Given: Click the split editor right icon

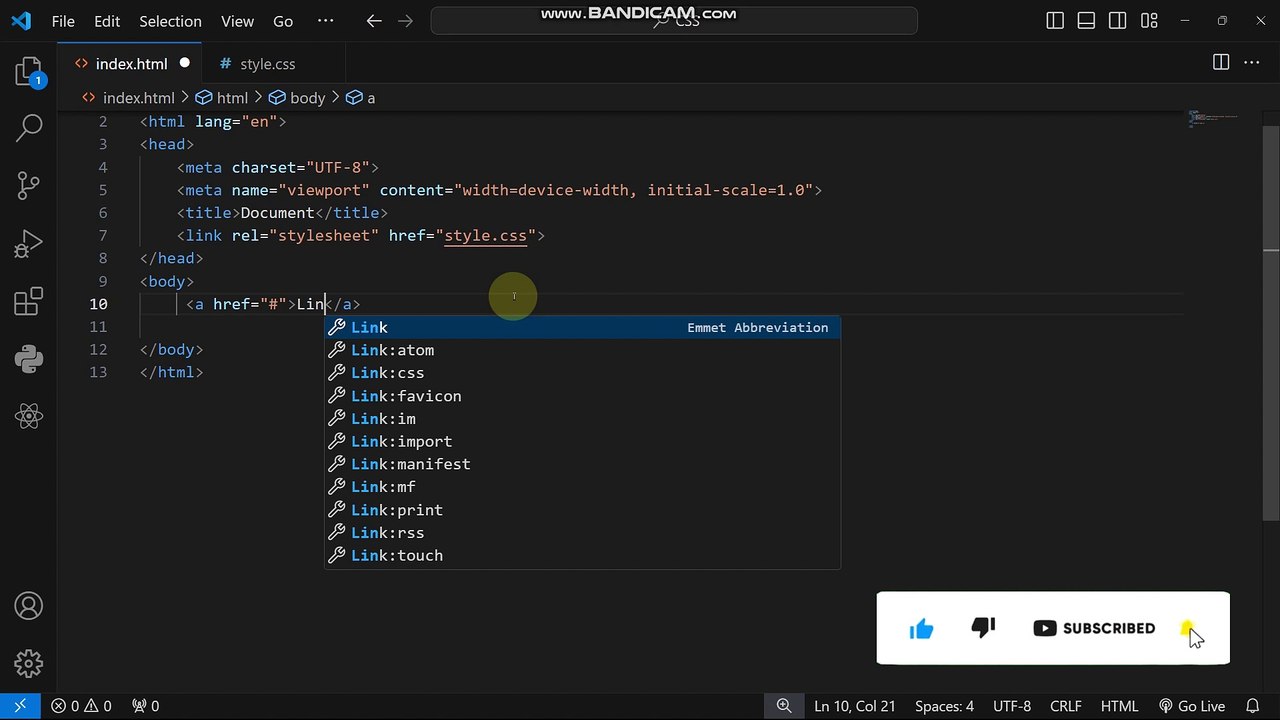Looking at the screenshot, I should pyautogui.click(x=1220, y=63).
